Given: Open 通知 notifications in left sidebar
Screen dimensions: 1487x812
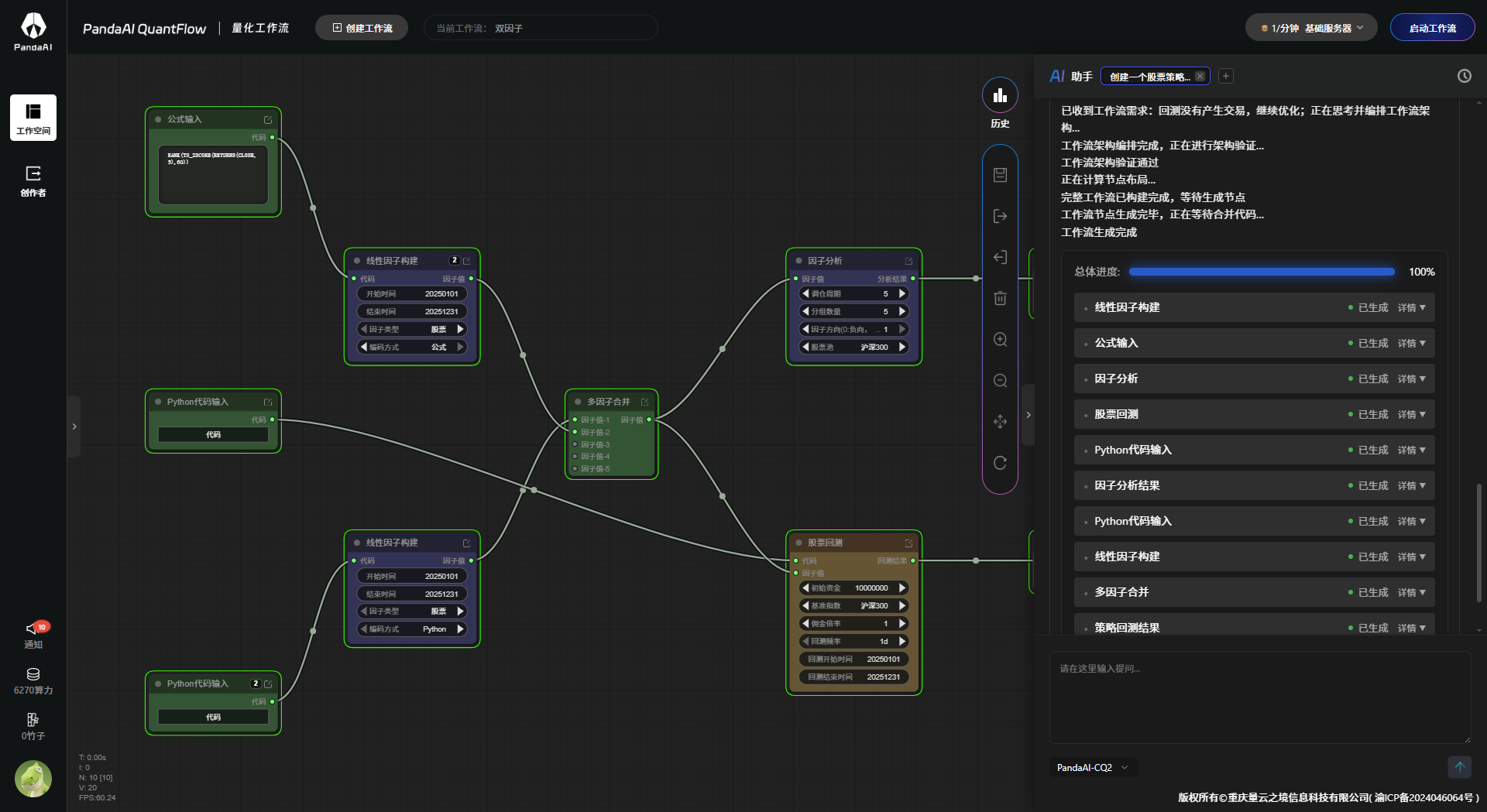Looking at the screenshot, I should (x=33, y=635).
